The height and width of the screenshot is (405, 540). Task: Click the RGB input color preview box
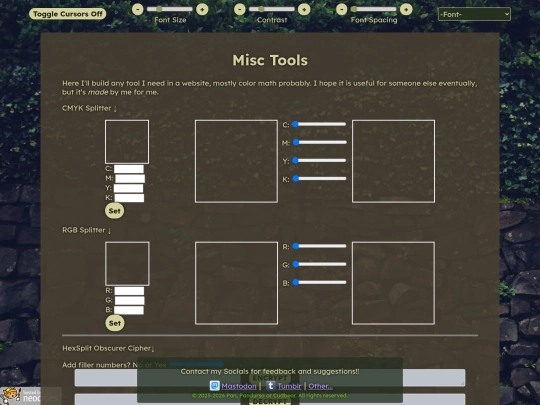127,264
